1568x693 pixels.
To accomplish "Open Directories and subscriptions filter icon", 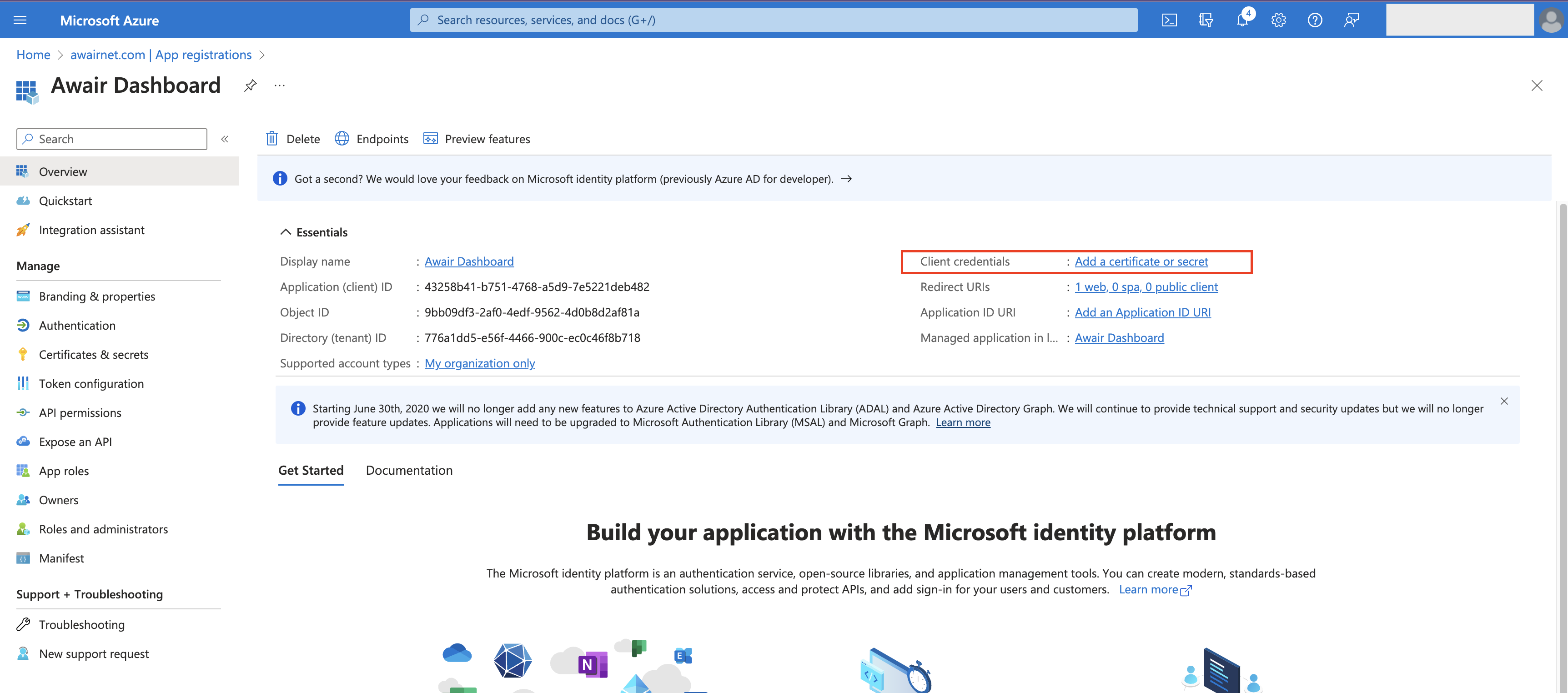I will (x=1206, y=20).
